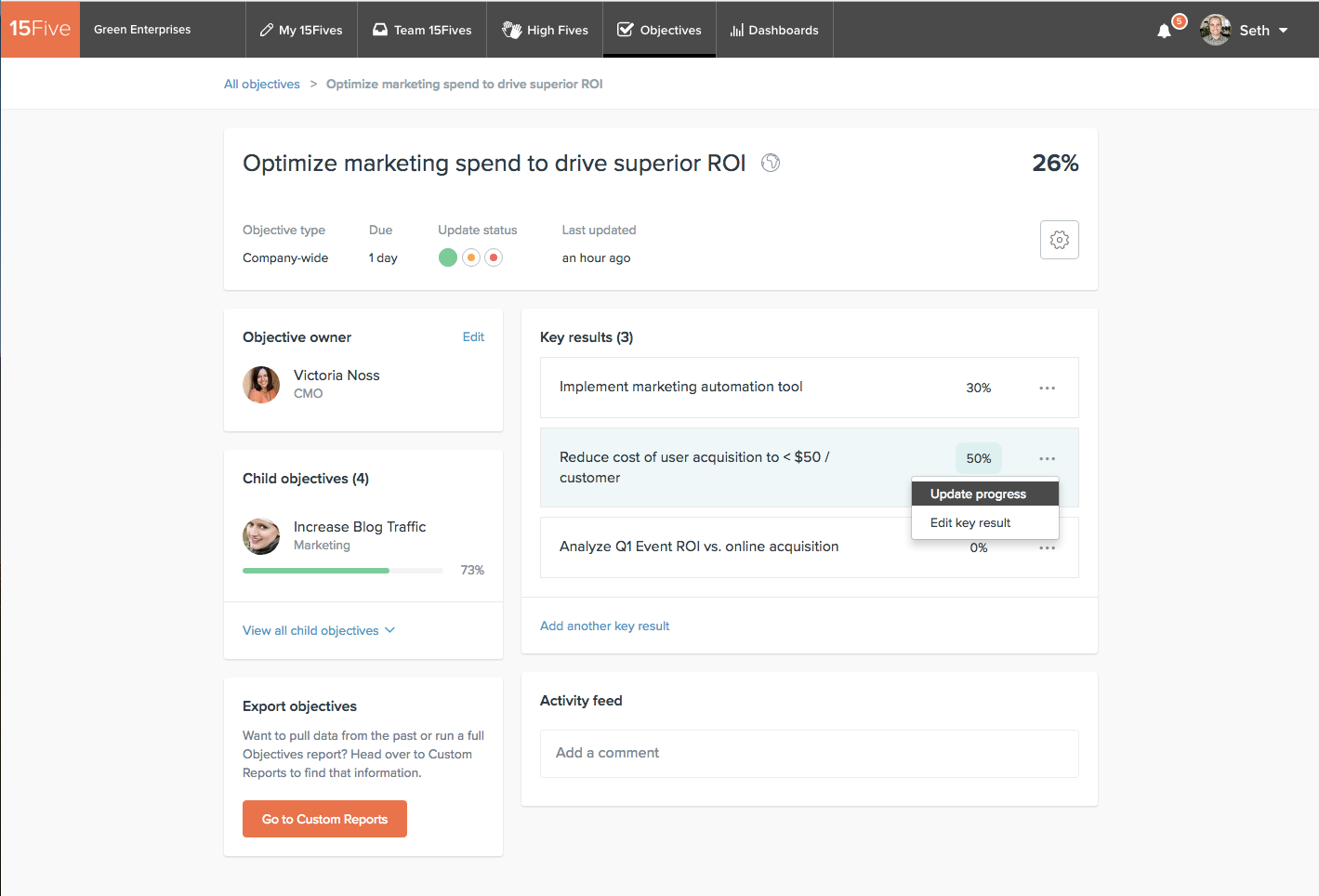Open the Objectives tab
The image size is (1319, 896).
[x=659, y=30]
